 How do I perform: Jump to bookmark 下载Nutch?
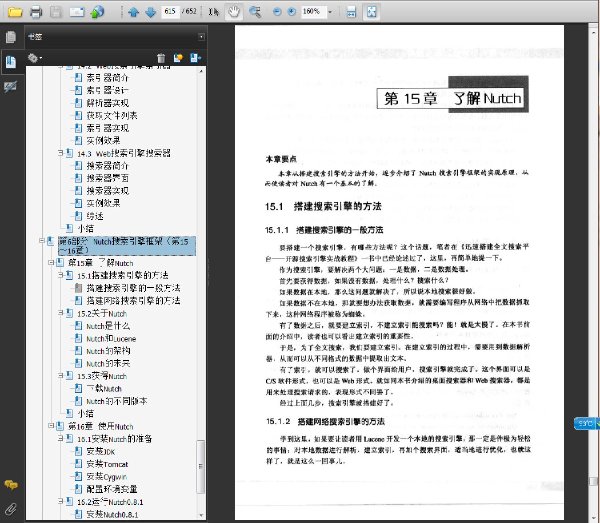point(104,388)
